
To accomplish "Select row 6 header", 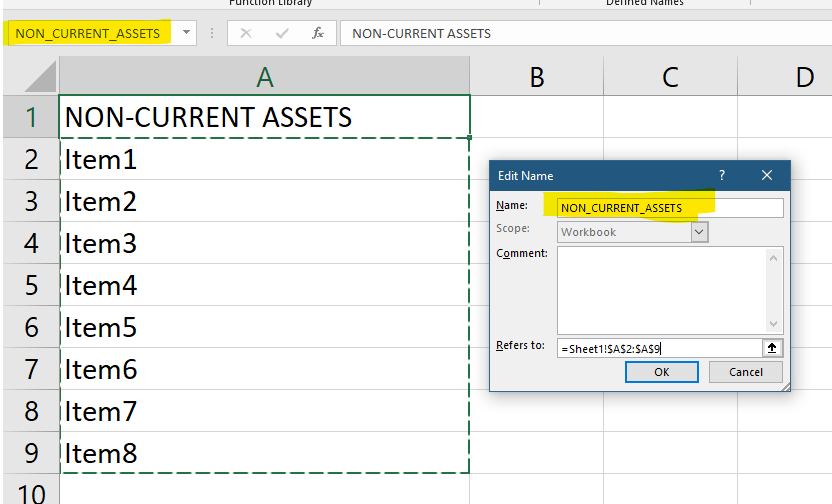I will coord(31,326).
